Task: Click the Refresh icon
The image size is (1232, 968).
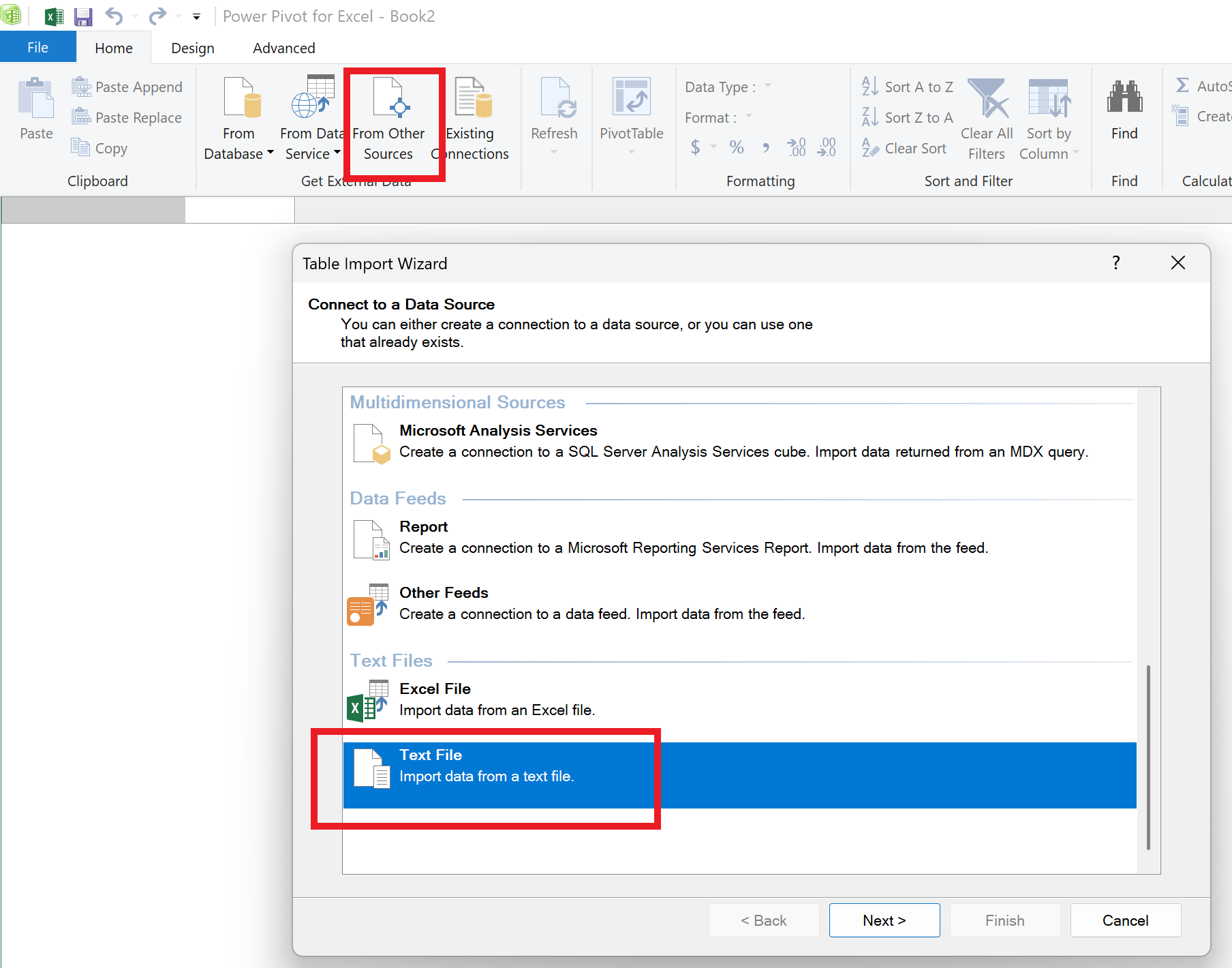Action: pyautogui.click(x=555, y=100)
